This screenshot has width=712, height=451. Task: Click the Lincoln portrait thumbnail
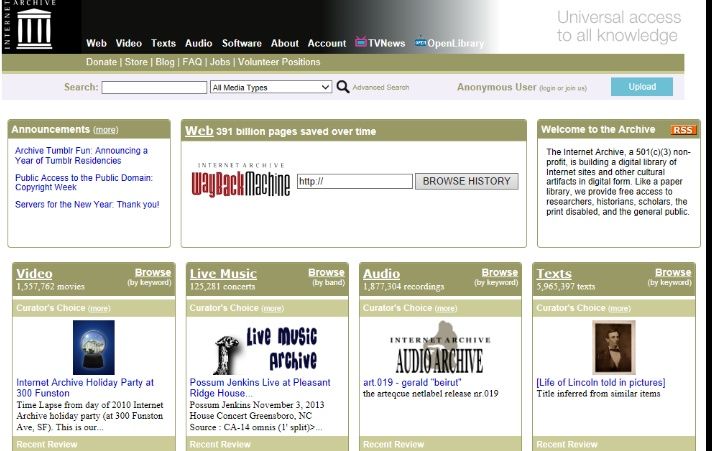tap(614, 347)
